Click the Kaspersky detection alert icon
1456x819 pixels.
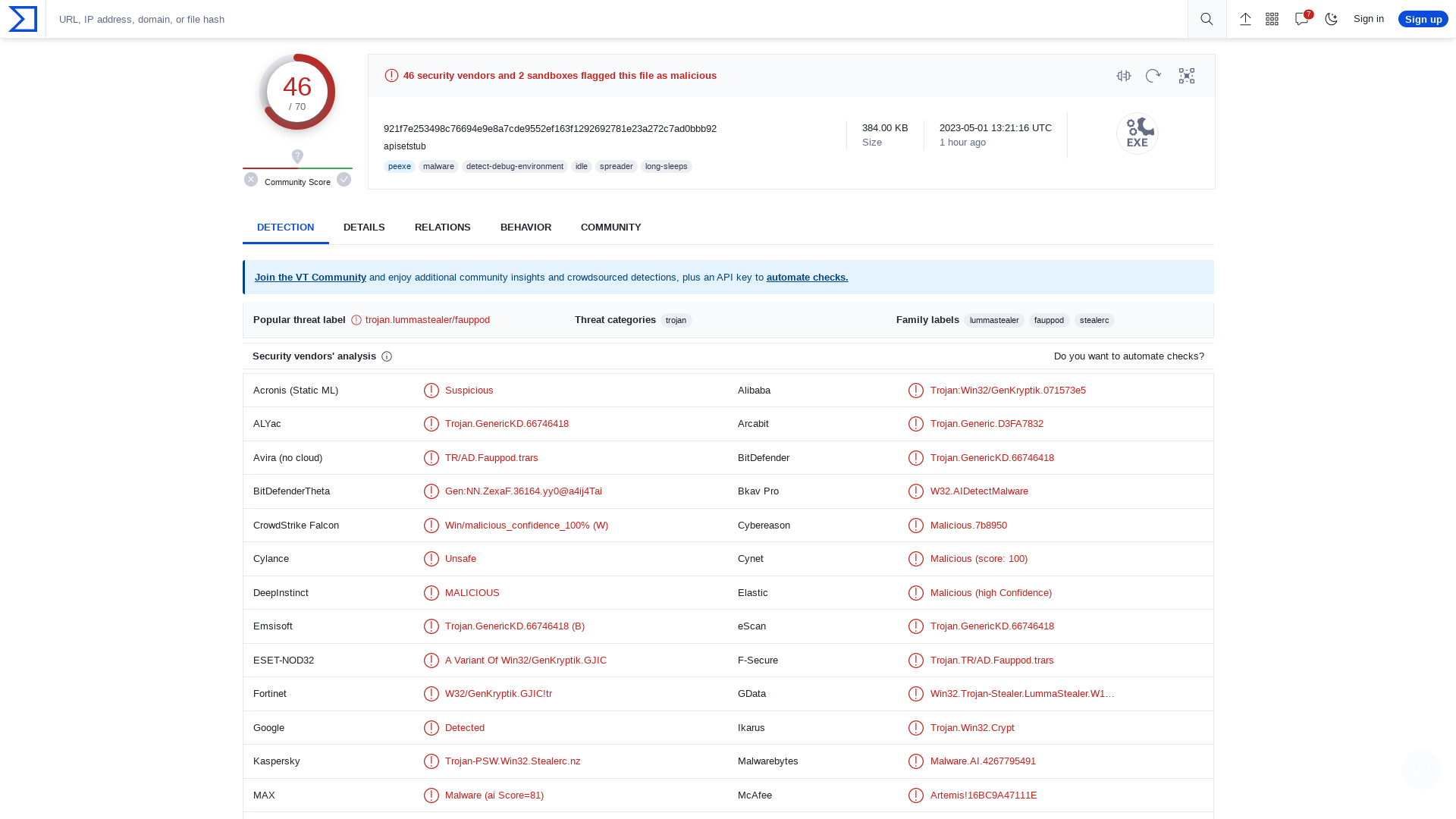[x=431, y=761]
